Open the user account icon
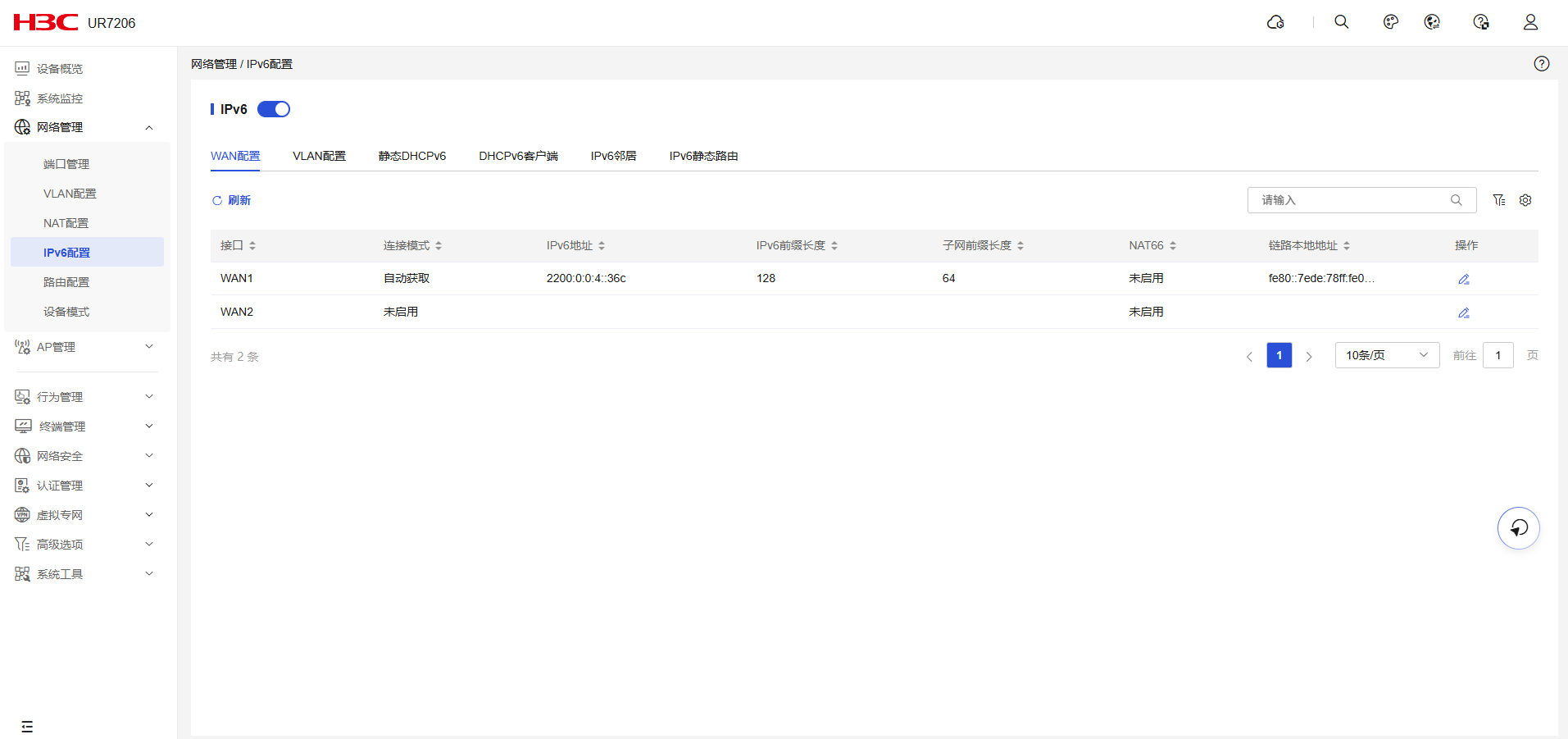The height and width of the screenshot is (739, 1568). (x=1529, y=22)
